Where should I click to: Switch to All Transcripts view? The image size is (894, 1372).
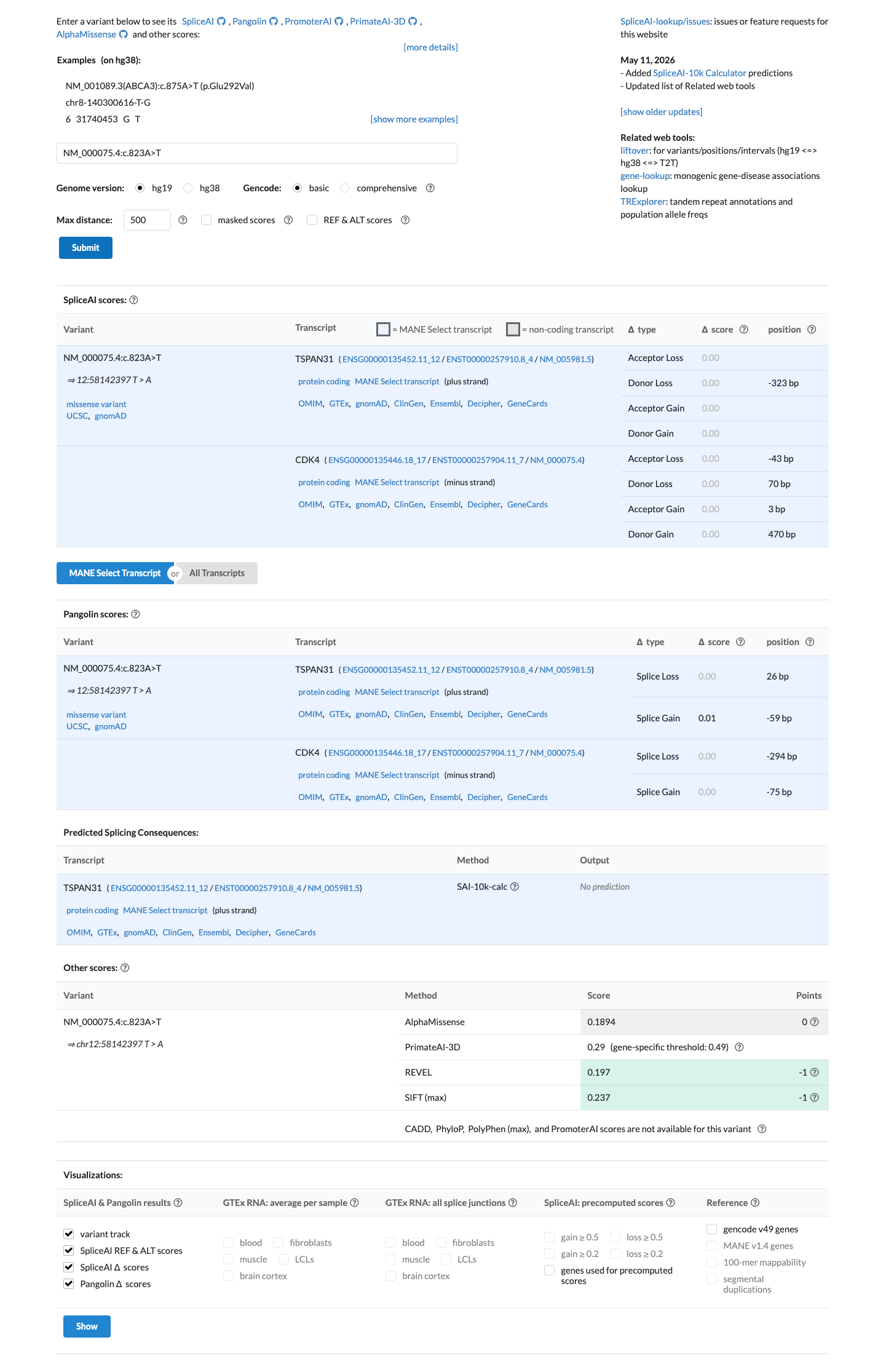[x=217, y=573]
